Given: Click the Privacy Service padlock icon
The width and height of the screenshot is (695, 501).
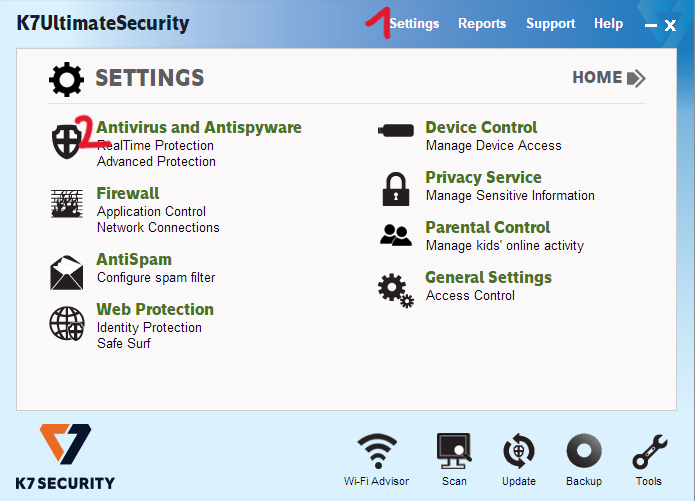Looking at the screenshot, I should click(x=396, y=188).
